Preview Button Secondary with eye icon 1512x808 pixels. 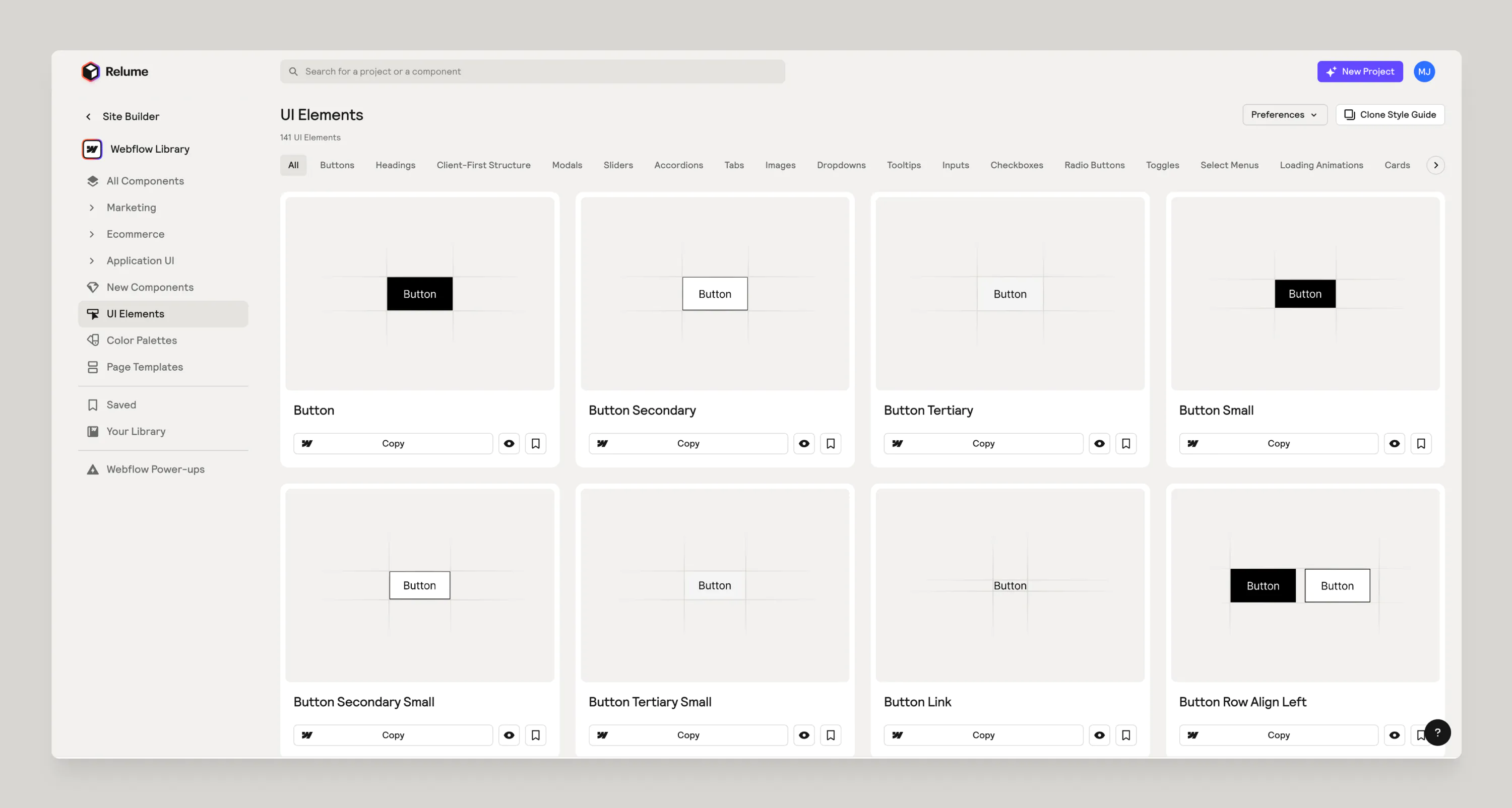[804, 444]
